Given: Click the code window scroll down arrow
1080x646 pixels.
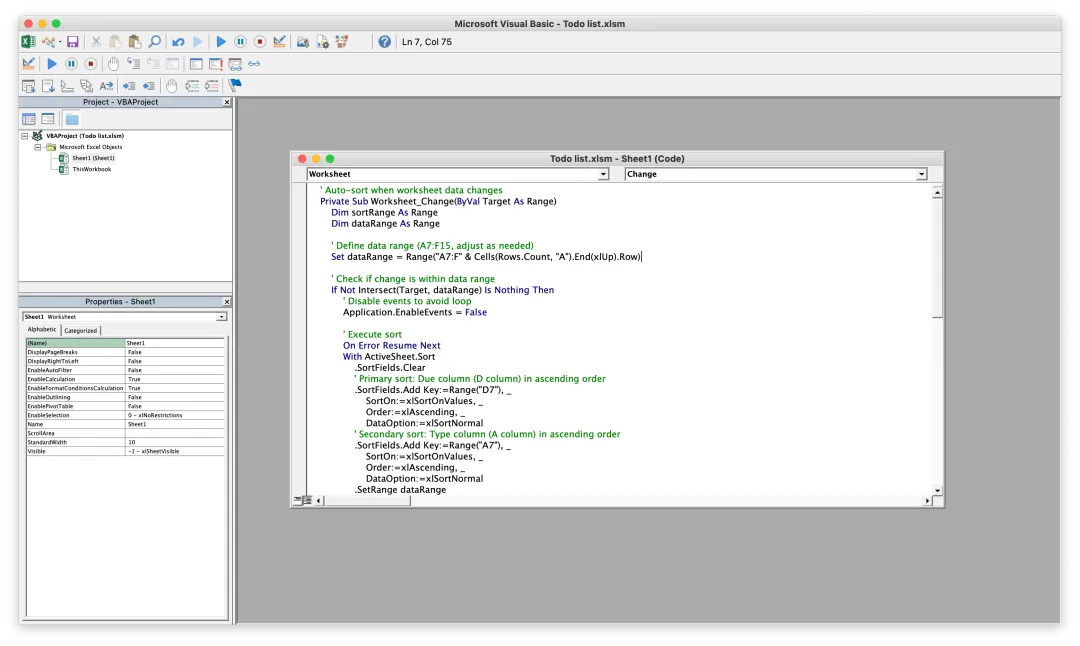Looking at the screenshot, I should click(937, 490).
